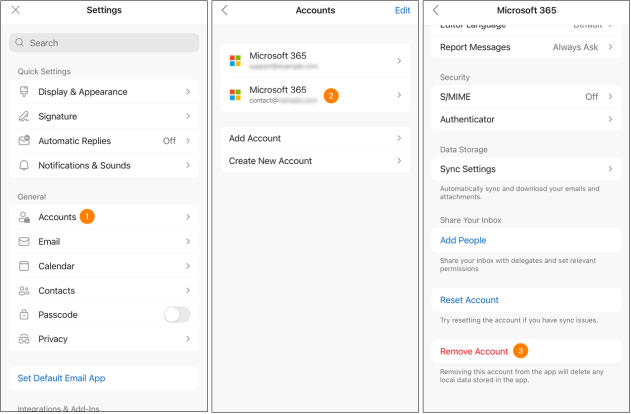Expand the Add Account chevron
This screenshot has height=414, width=631.
coord(399,138)
